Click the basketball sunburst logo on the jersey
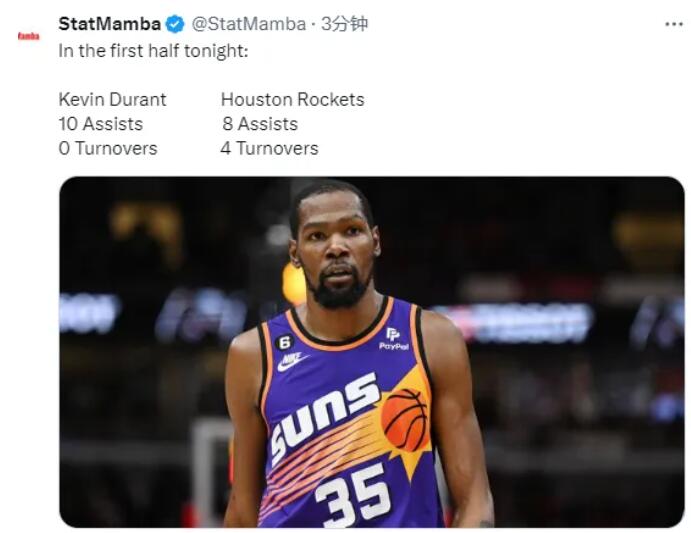Screen dimensions: 691x533 pos(404,420)
